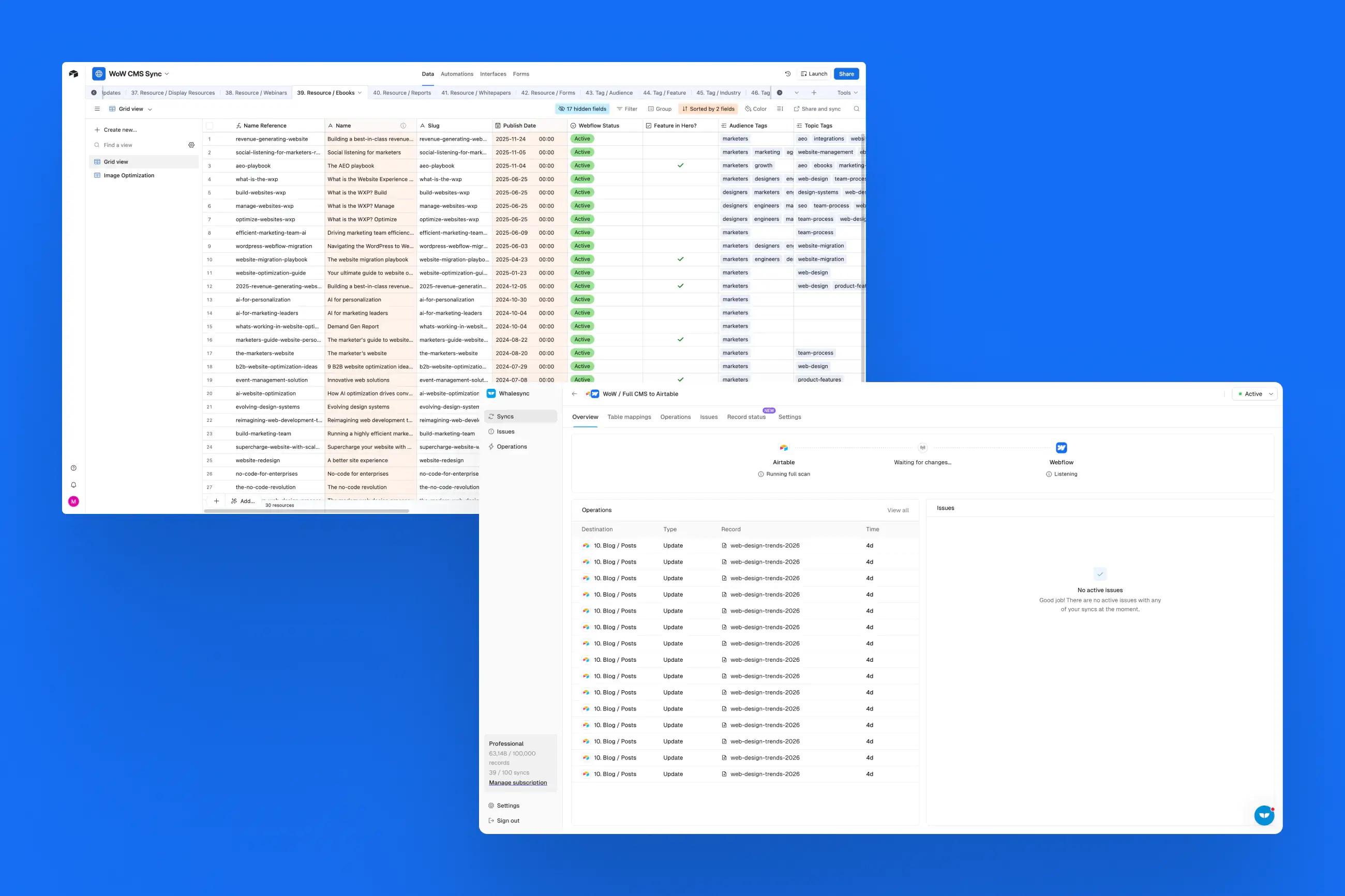Click the blue Share button
The height and width of the screenshot is (896, 1345).
pyautogui.click(x=846, y=74)
